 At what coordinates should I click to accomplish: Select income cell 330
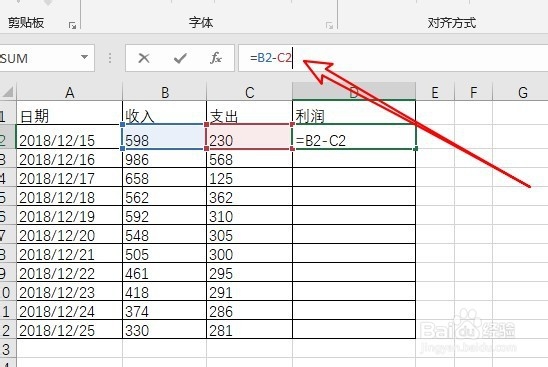(x=165, y=329)
